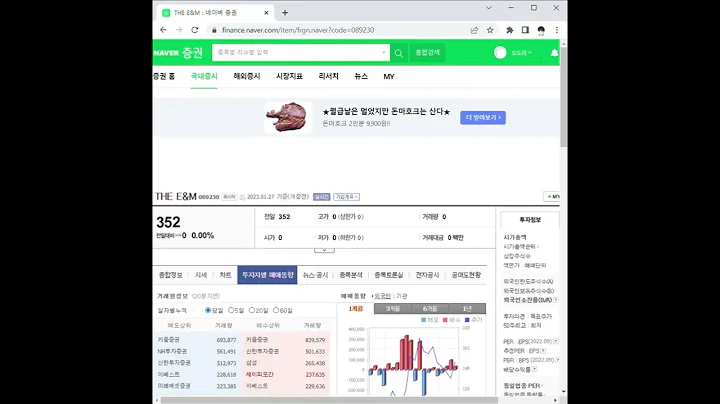Click the 통합검색 button

[428, 53]
